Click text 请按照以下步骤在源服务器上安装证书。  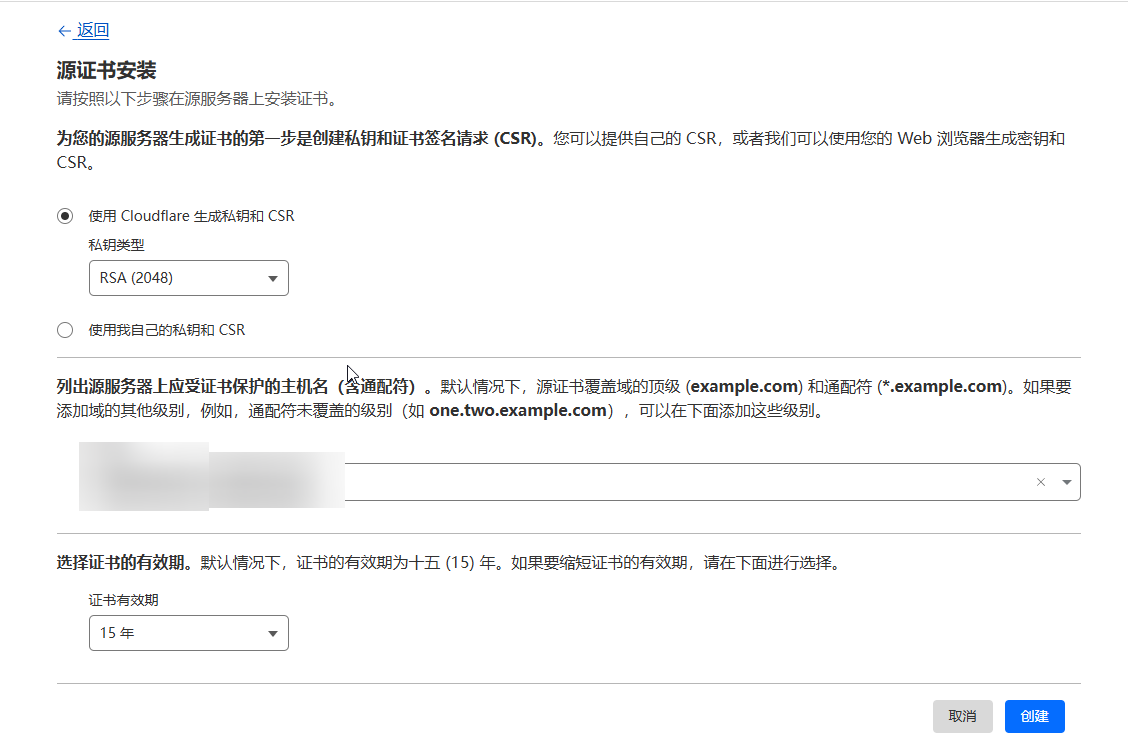[198, 99]
